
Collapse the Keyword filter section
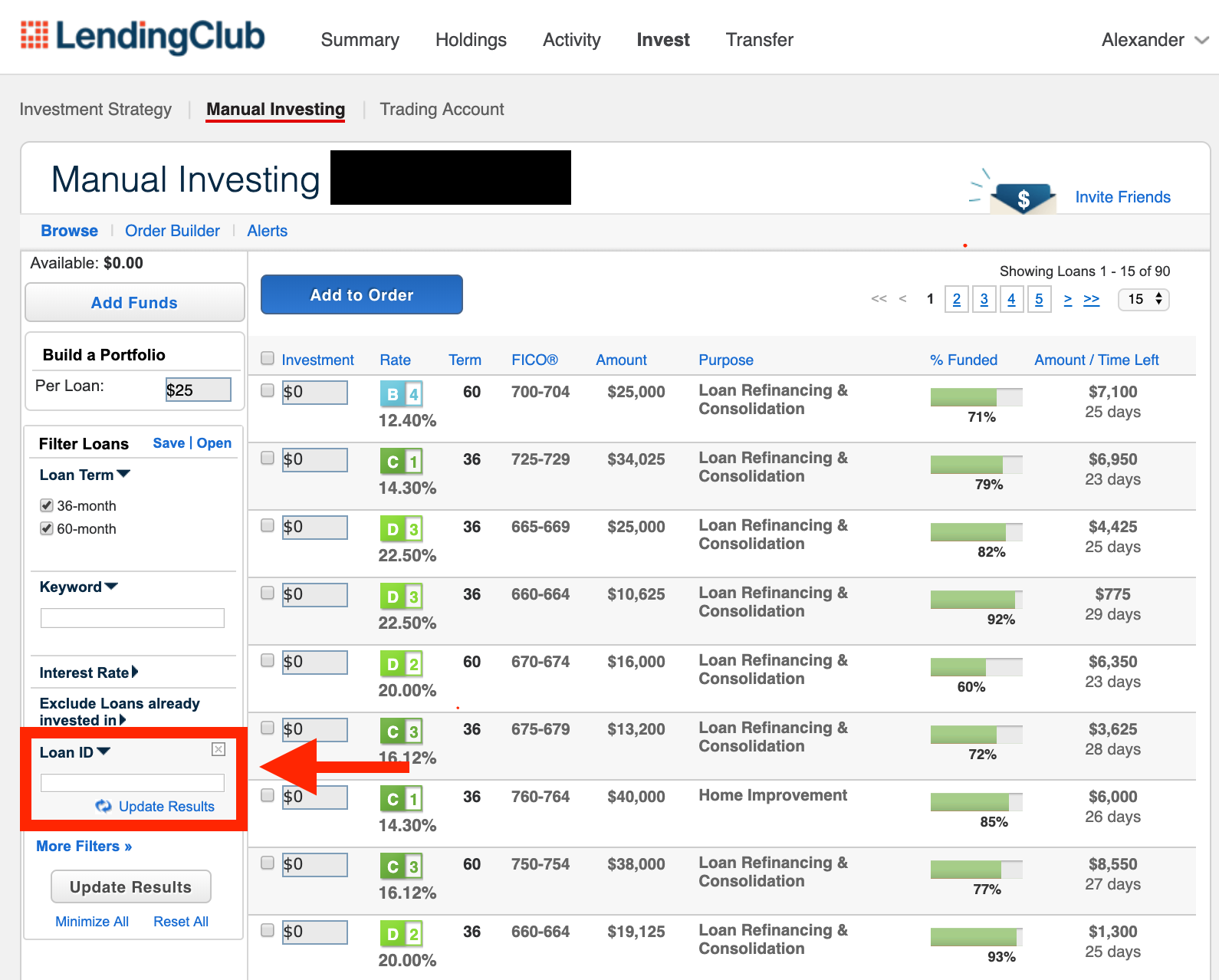pos(79,587)
